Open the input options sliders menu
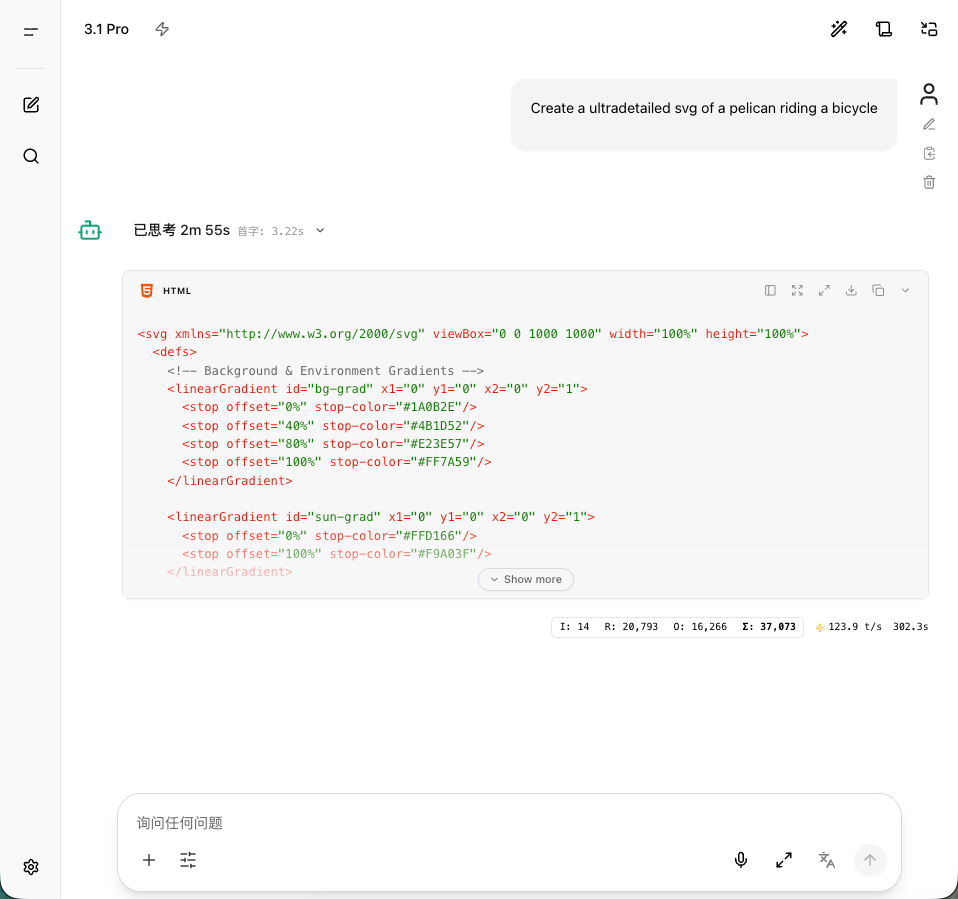The width and height of the screenshot is (958, 899). pos(188,860)
